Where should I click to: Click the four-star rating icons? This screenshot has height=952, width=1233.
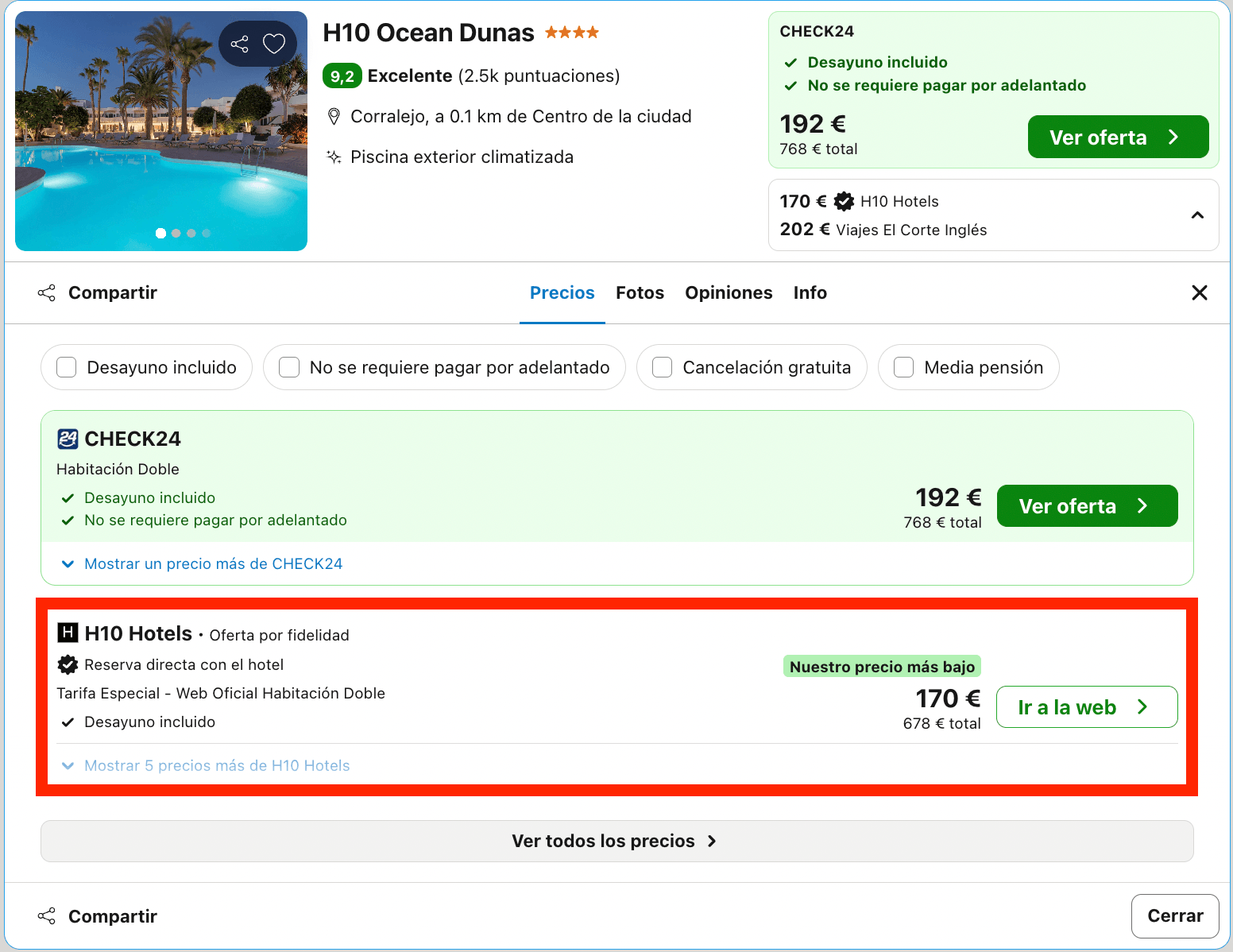coord(572,33)
